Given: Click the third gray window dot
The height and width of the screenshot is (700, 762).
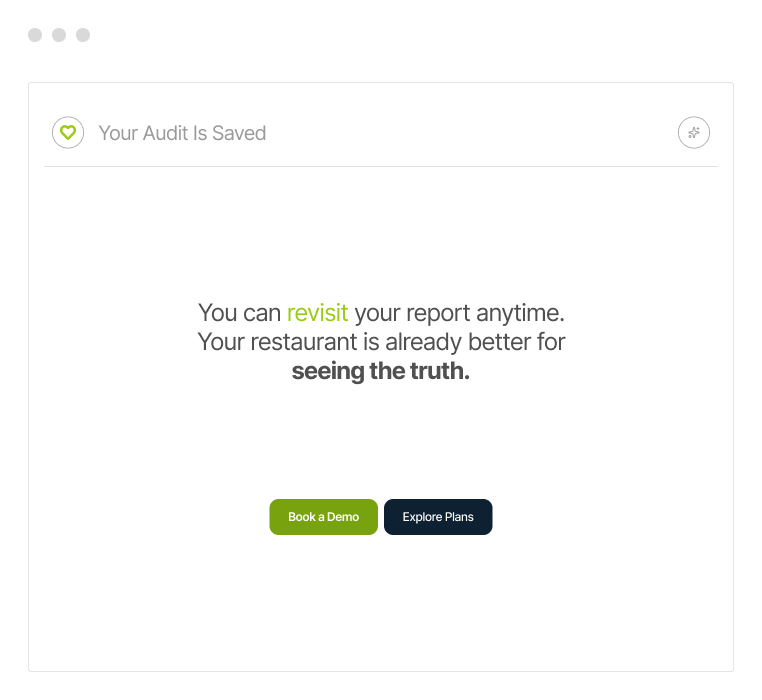Looking at the screenshot, I should (x=83, y=35).
